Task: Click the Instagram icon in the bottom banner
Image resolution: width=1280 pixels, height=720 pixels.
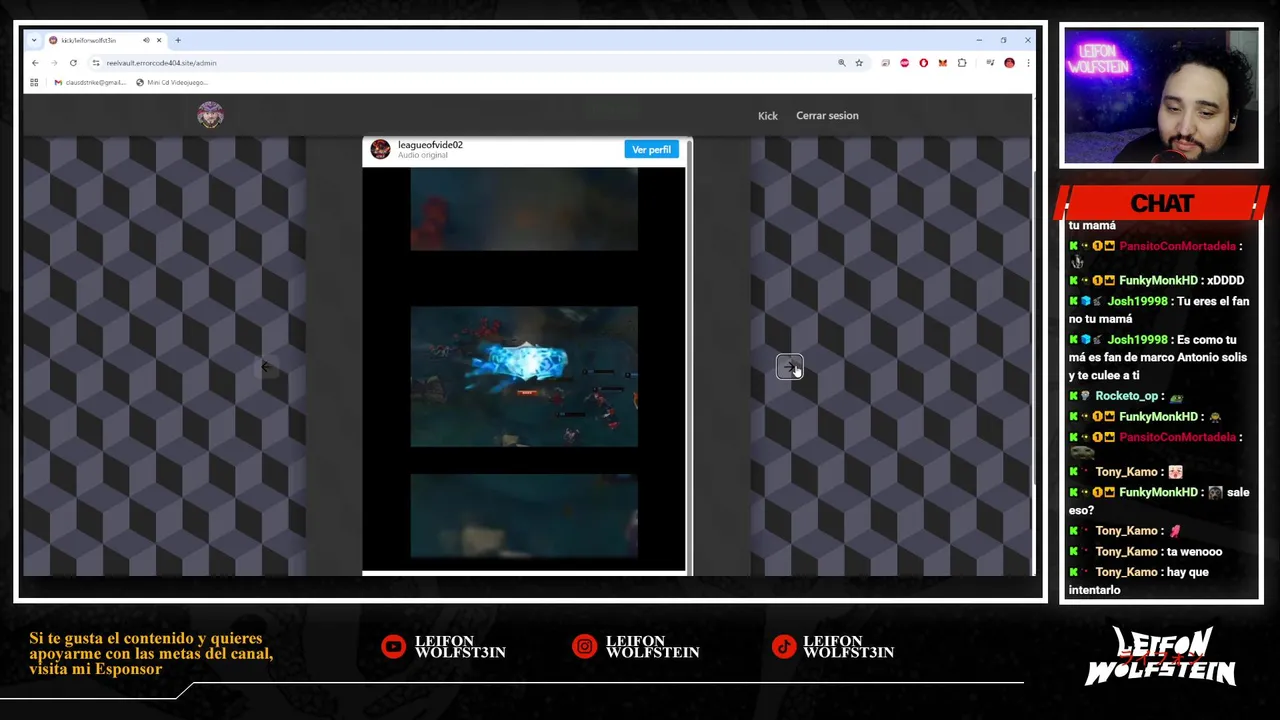Action: pyautogui.click(x=584, y=647)
